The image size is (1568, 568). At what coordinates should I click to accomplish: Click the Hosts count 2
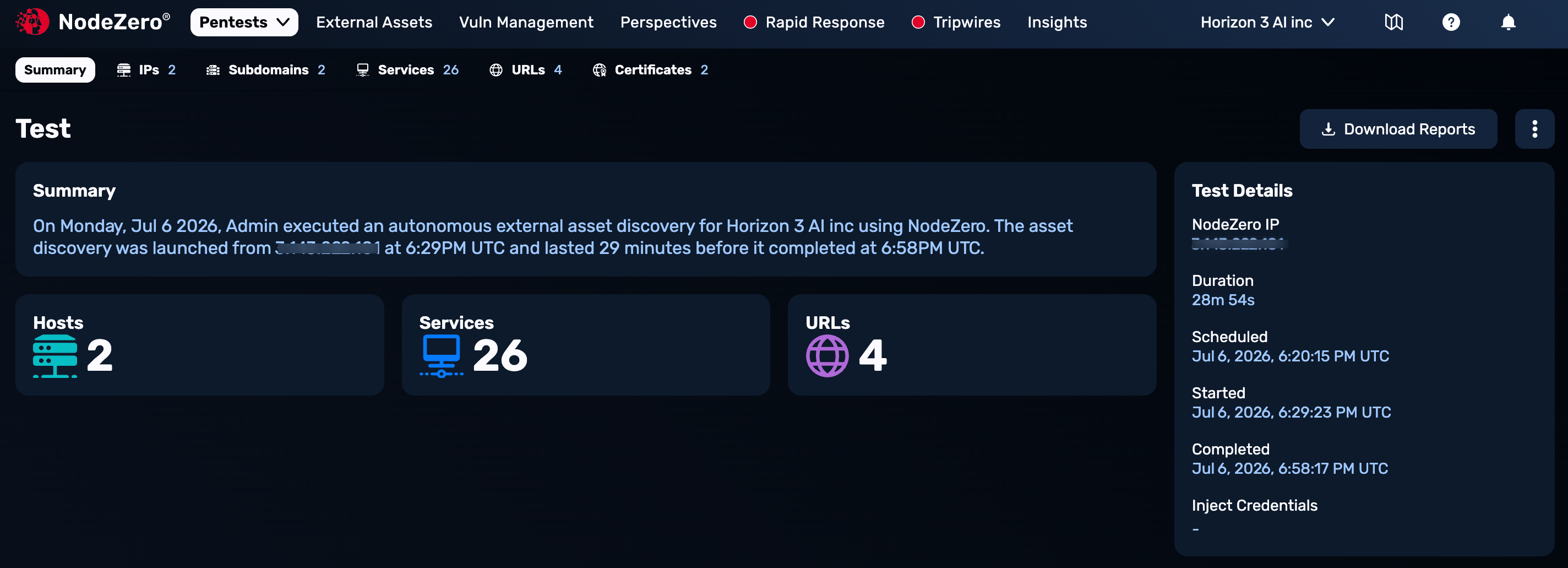[x=100, y=355]
